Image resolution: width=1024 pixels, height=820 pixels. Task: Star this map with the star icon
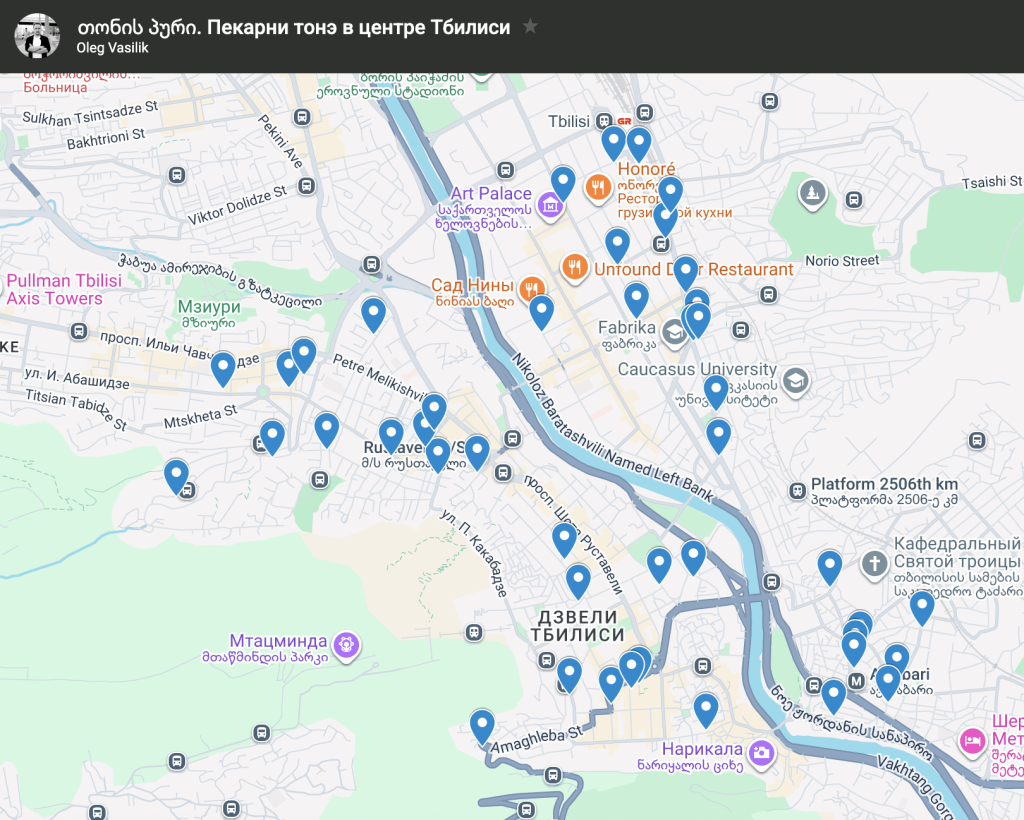pyautogui.click(x=530, y=27)
